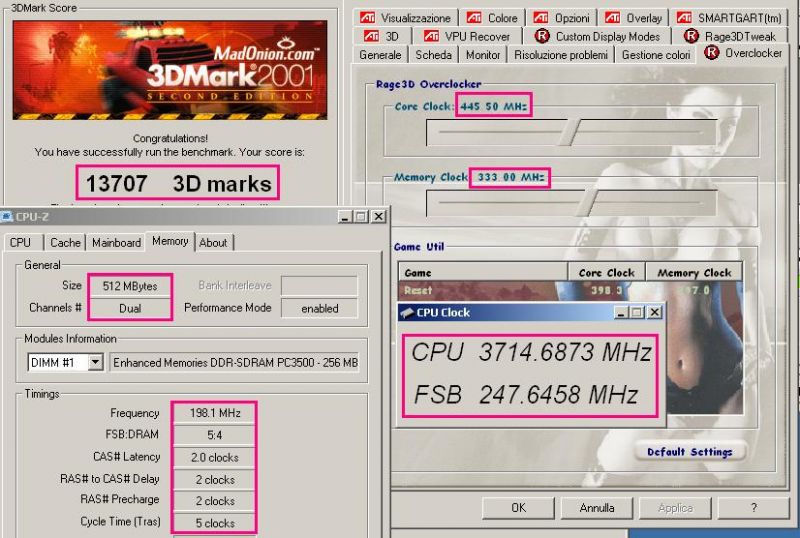Screen dimensions: 800x538
Task: Select the Overclocker tab
Action: pos(743,53)
